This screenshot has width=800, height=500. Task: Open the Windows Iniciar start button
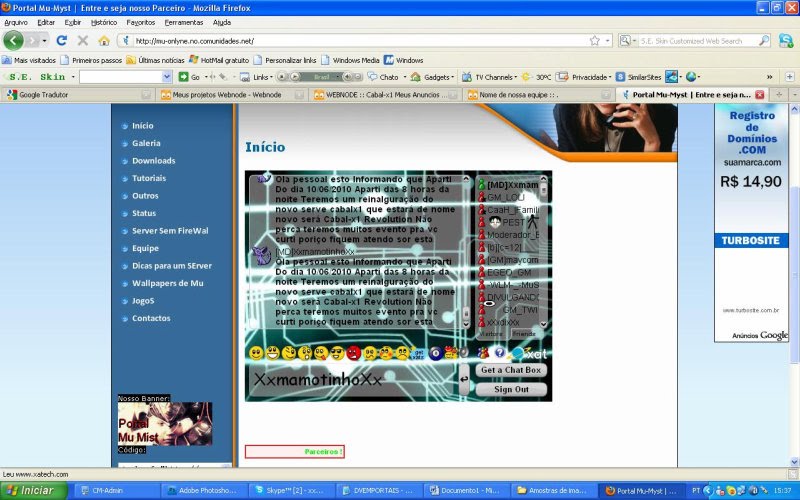(x=30, y=491)
